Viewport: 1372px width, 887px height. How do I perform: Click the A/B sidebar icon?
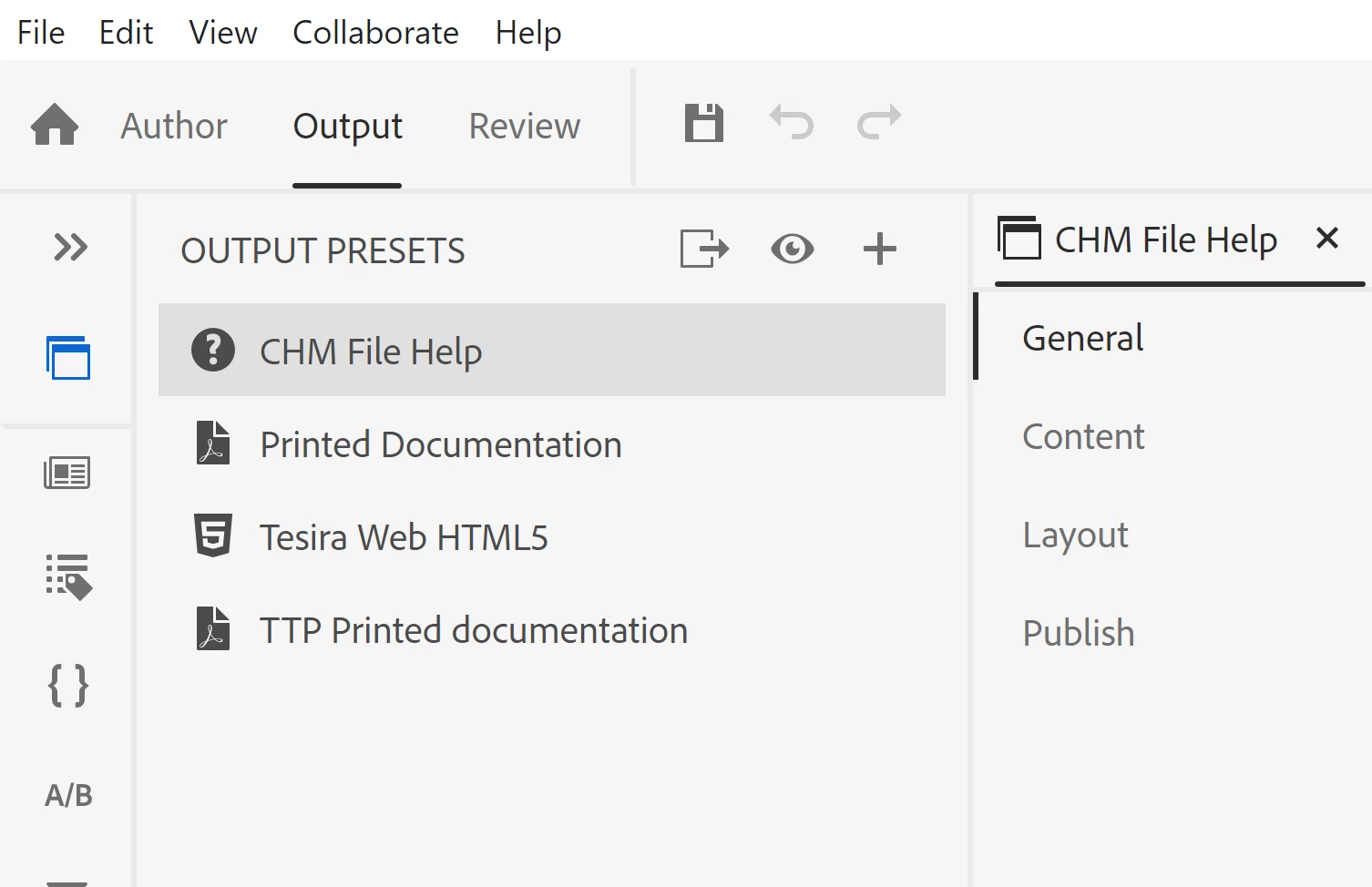[68, 795]
